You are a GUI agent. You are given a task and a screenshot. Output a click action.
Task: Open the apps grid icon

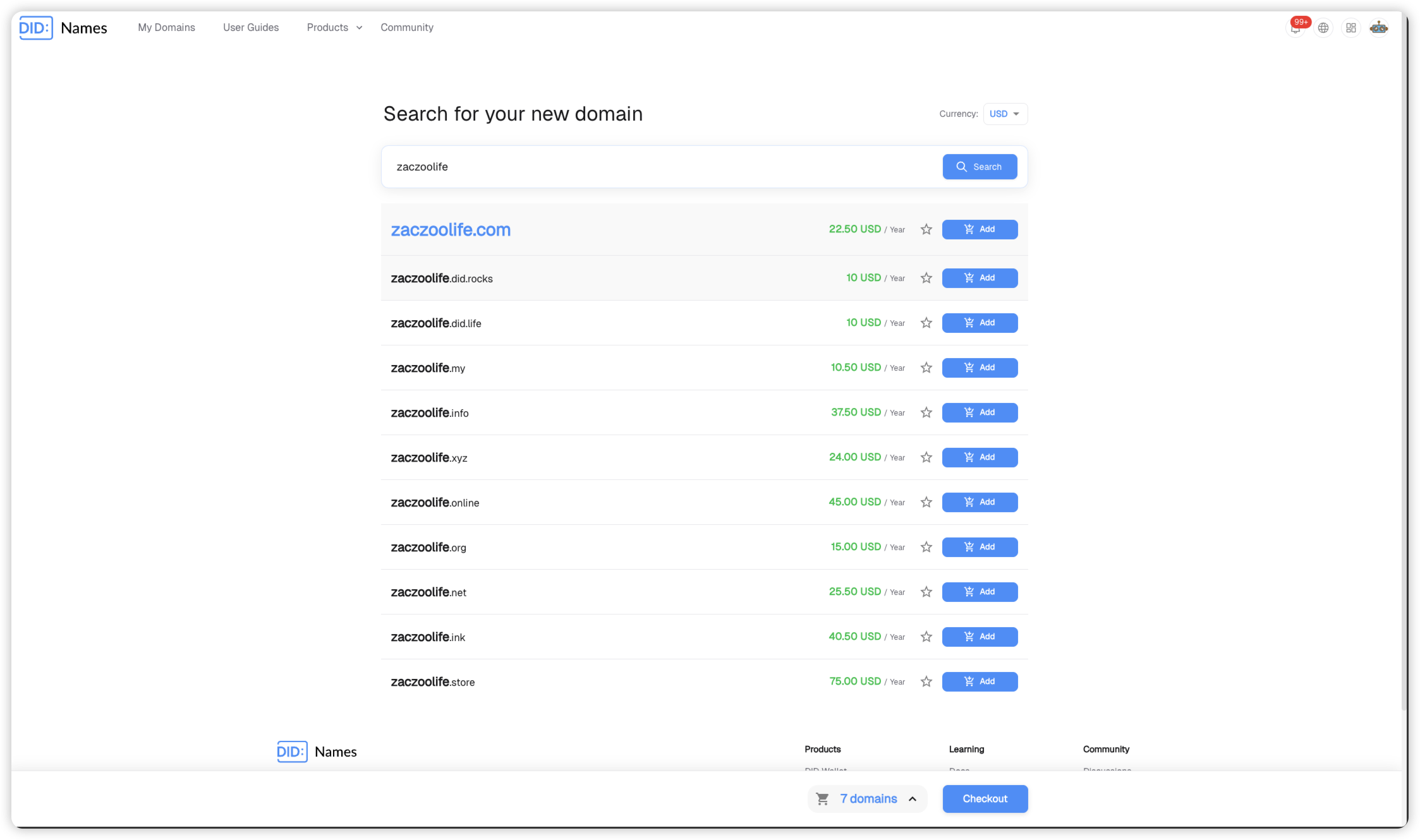[1351, 28]
